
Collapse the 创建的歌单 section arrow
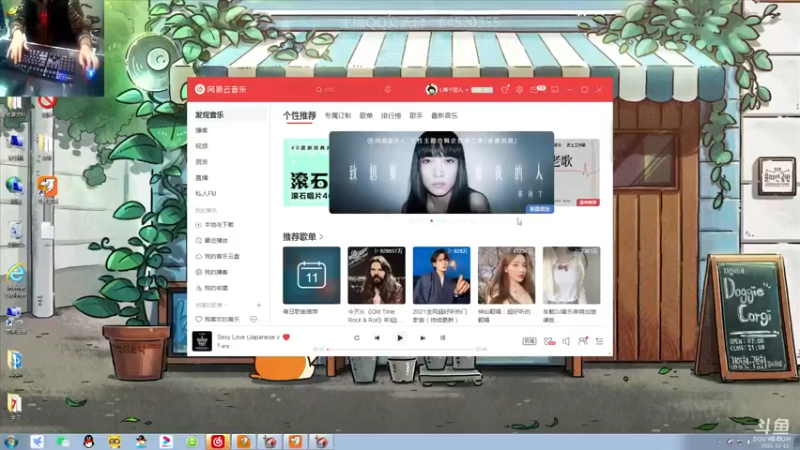pos(226,305)
